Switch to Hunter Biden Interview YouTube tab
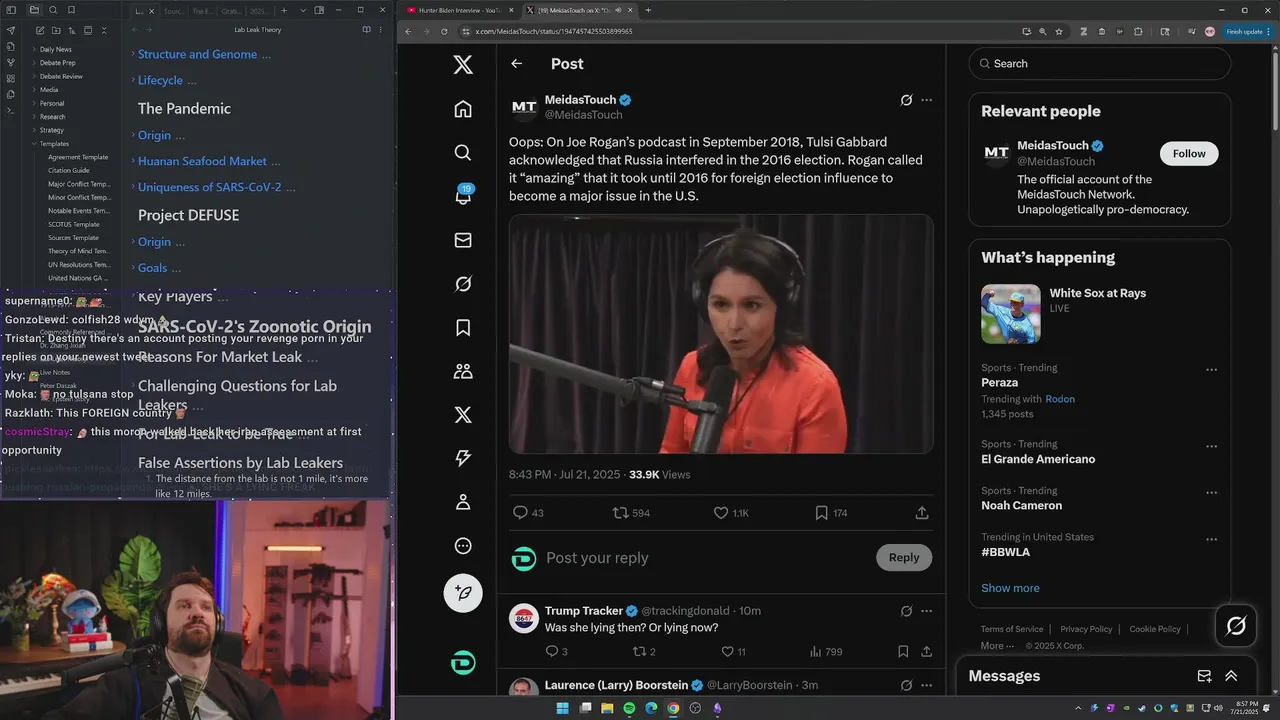The height and width of the screenshot is (720, 1280). [459, 10]
